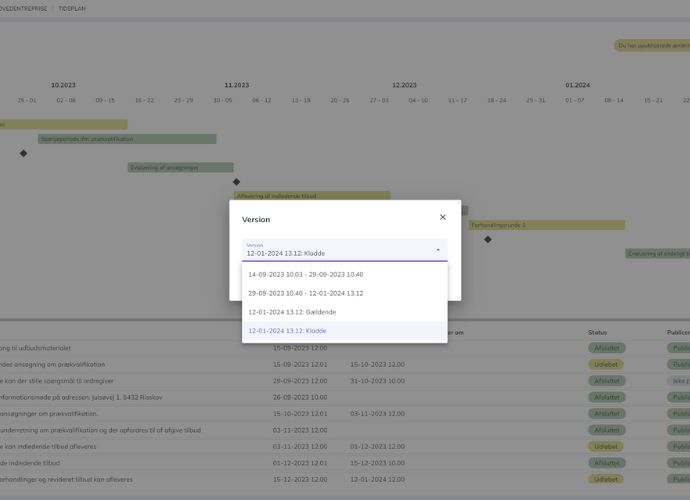Click the yellow unpublished changes banner
The width and height of the screenshot is (690, 500).
coord(652,45)
